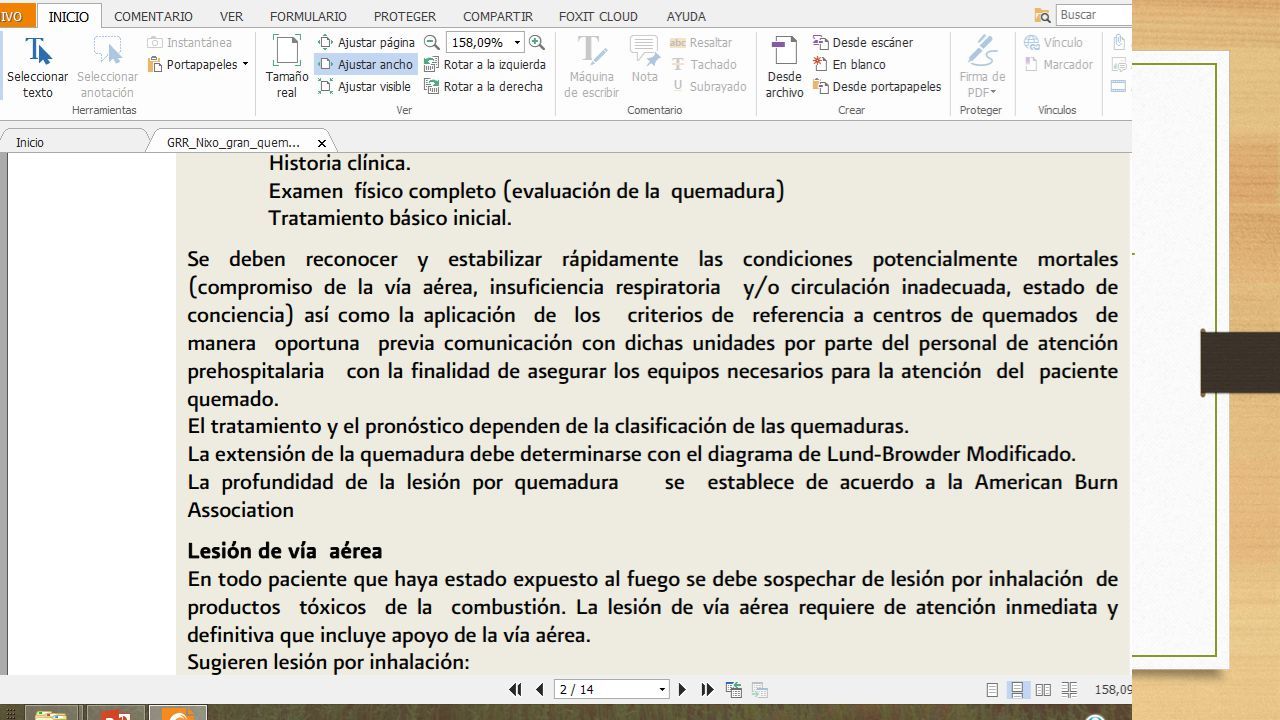
Task: Select the Seleccionar texto tool
Action: pos(37,67)
